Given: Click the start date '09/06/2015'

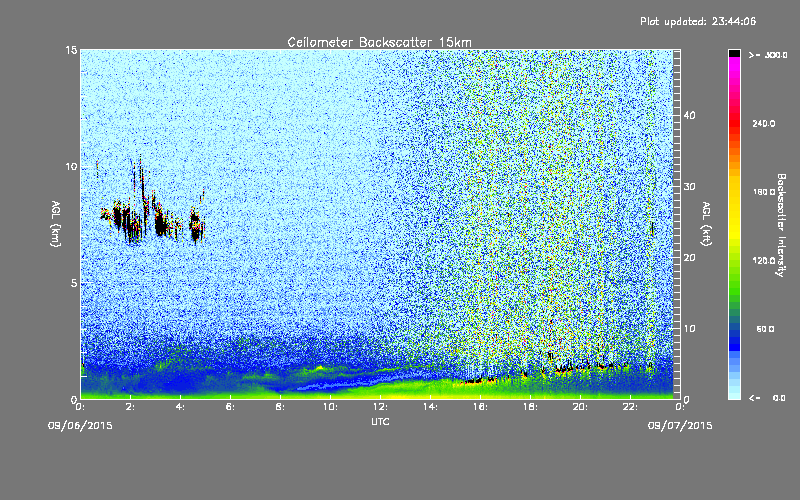Looking at the screenshot, I should (x=80, y=426).
